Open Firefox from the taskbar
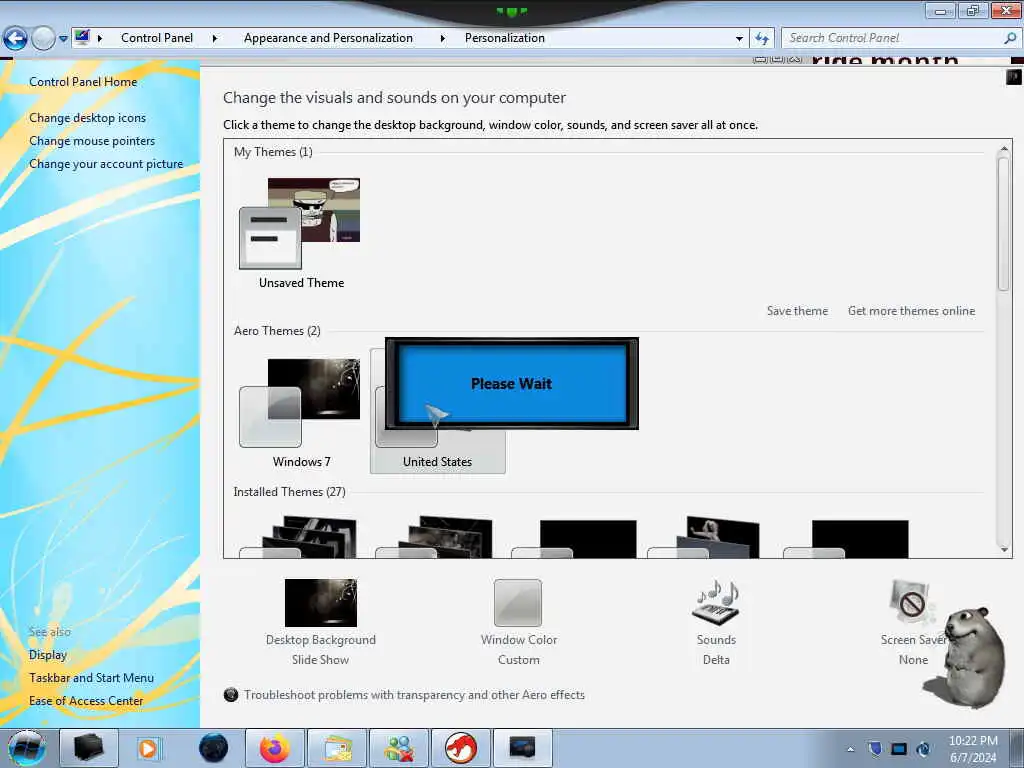The width and height of the screenshot is (1024, 768). pos(275,748)
